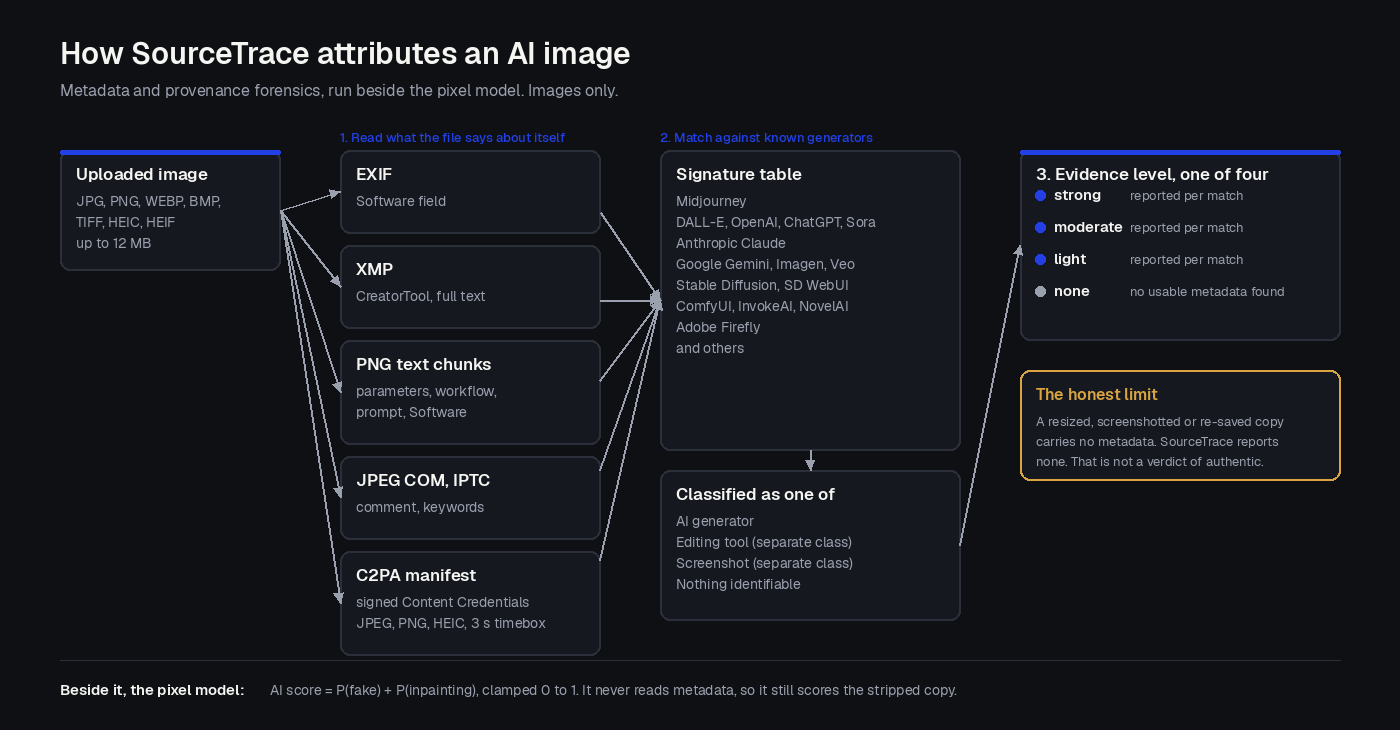Select the Classified as one of heading
This screenshot has width=1400, height=730.
coord(755,494)
